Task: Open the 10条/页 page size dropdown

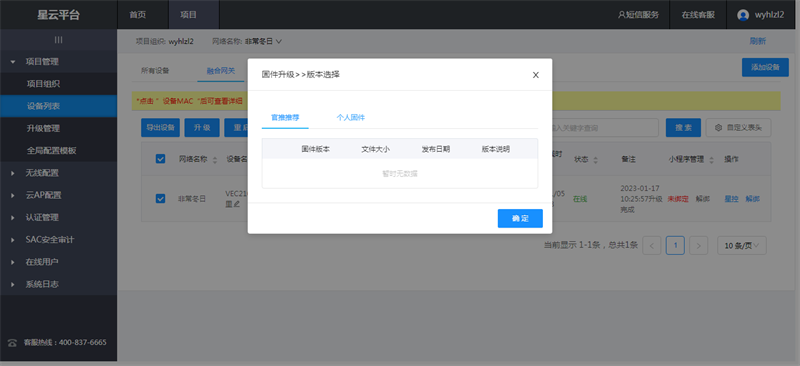Action: (741, 246)
